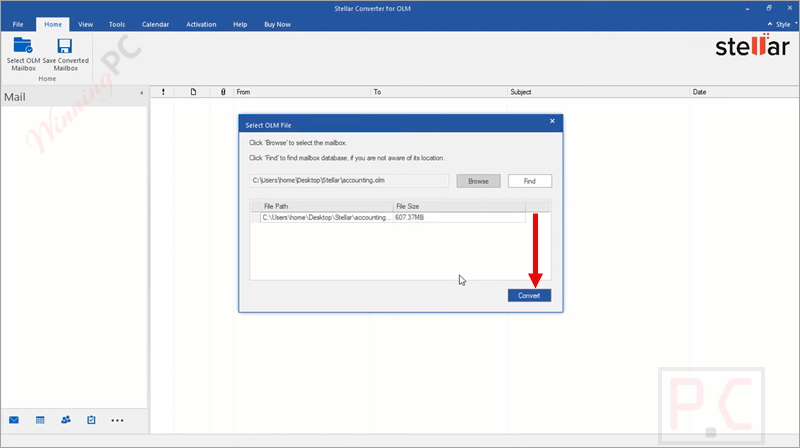Open the File menu
Image resolution: width=800 pixels, height=448 pixels.
(18, 24)
